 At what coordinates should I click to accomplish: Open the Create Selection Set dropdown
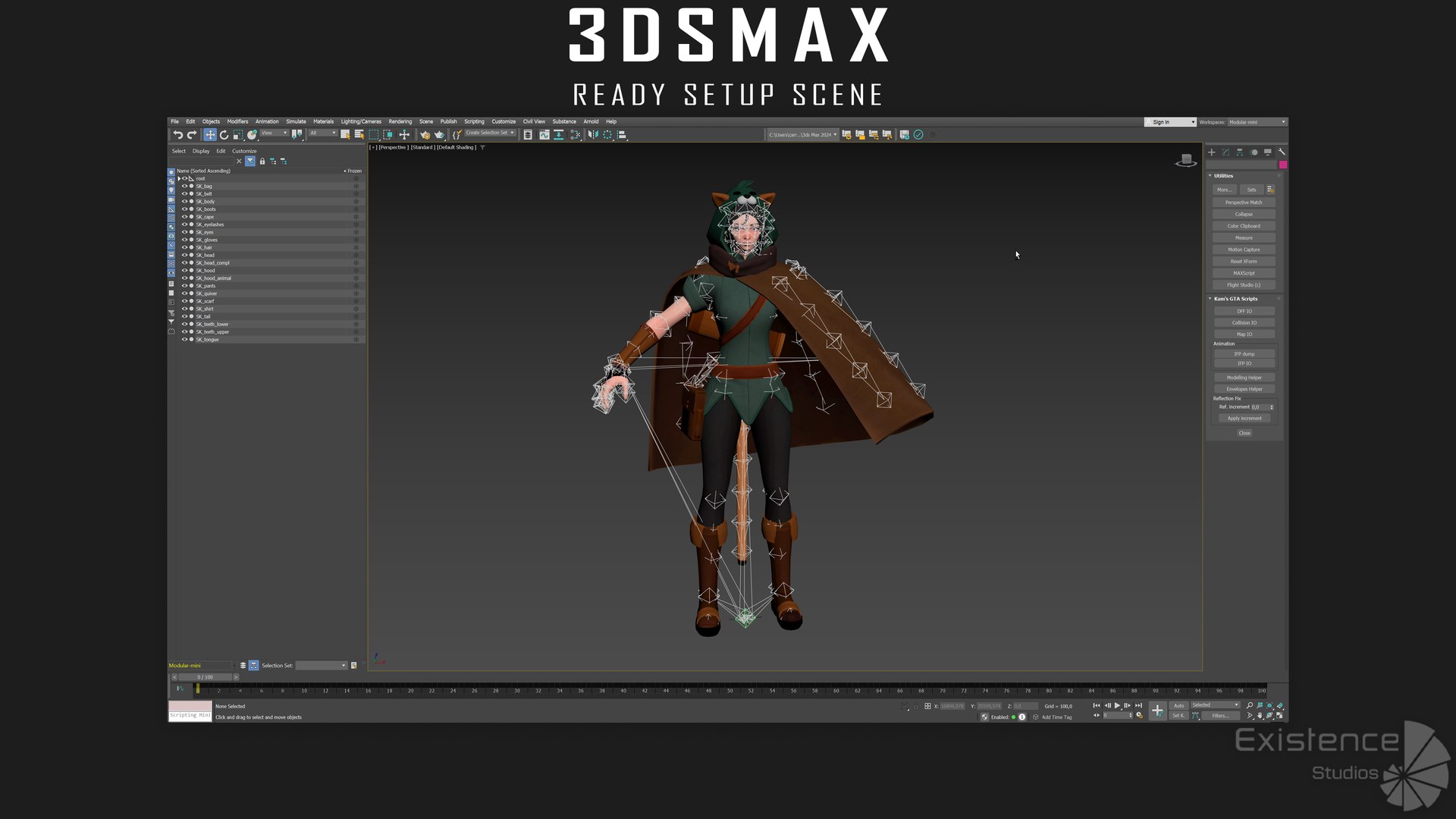(x=490, y=133)
